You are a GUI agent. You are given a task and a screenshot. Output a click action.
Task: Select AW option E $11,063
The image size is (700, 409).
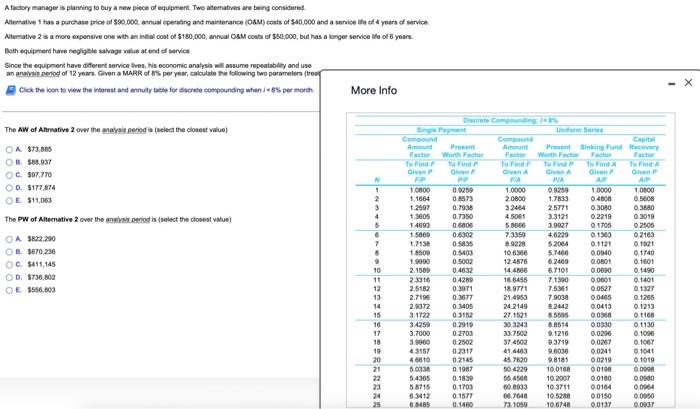[9, 201]
